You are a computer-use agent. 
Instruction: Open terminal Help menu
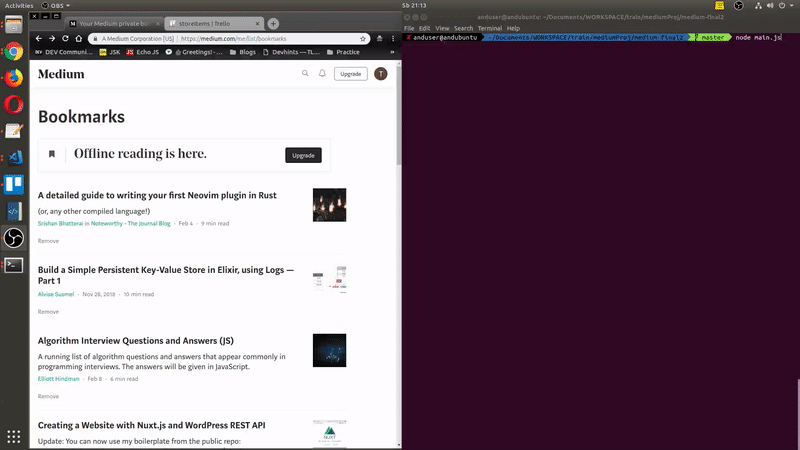pyautogui.click(x=513, y=28)
